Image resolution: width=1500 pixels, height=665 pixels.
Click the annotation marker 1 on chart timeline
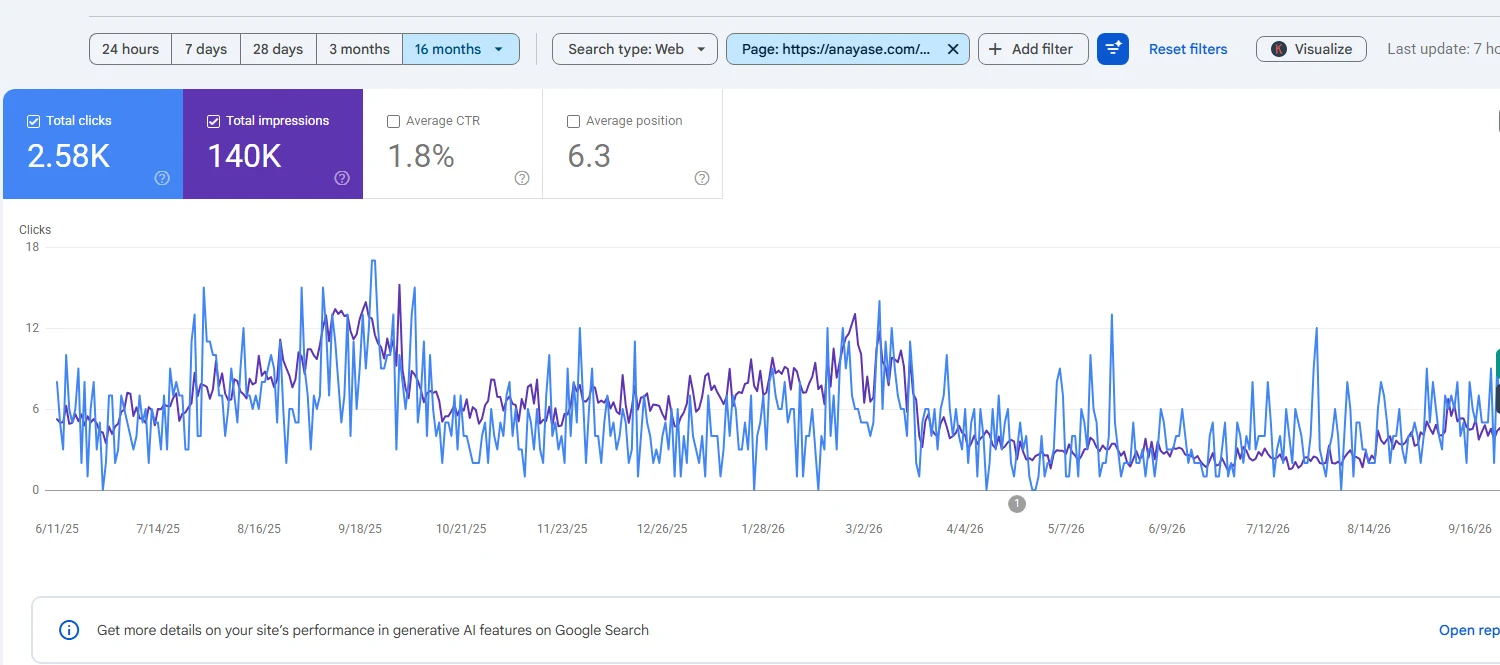point(1017,504)
